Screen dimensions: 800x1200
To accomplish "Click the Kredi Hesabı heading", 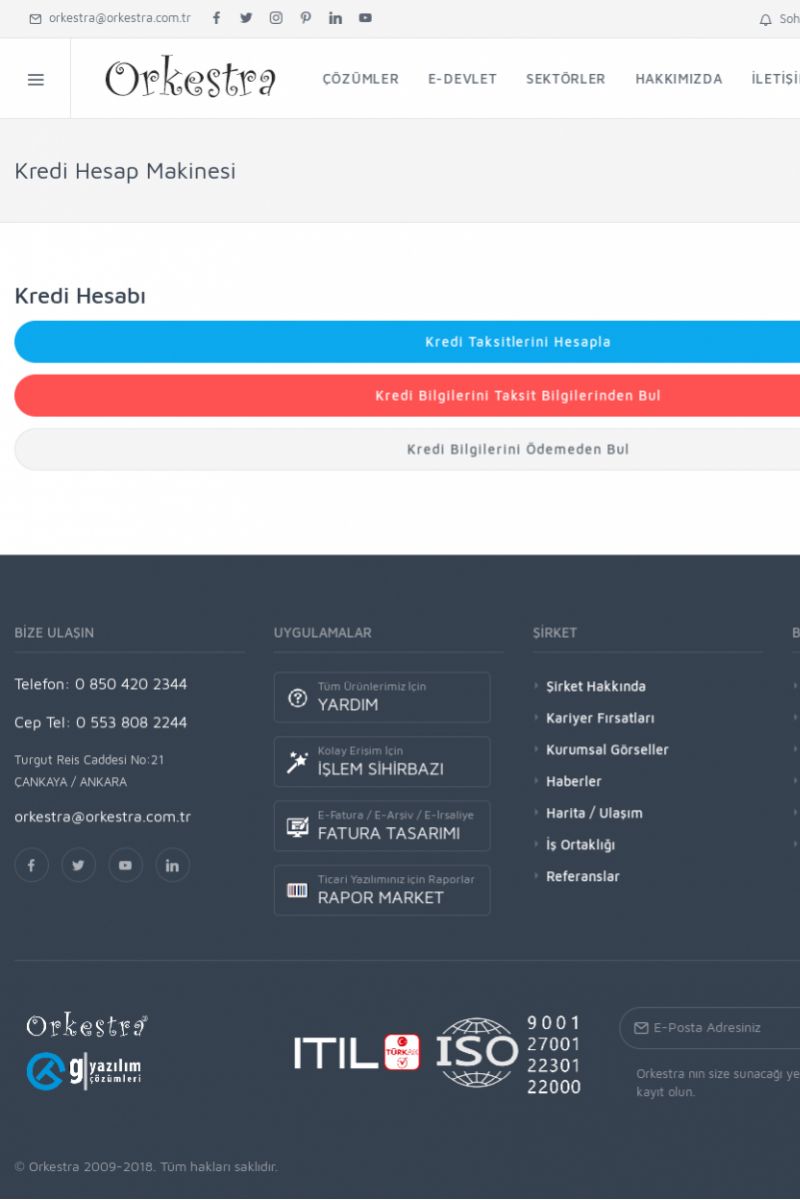I will pyautogui.click(x=80, y=296).
